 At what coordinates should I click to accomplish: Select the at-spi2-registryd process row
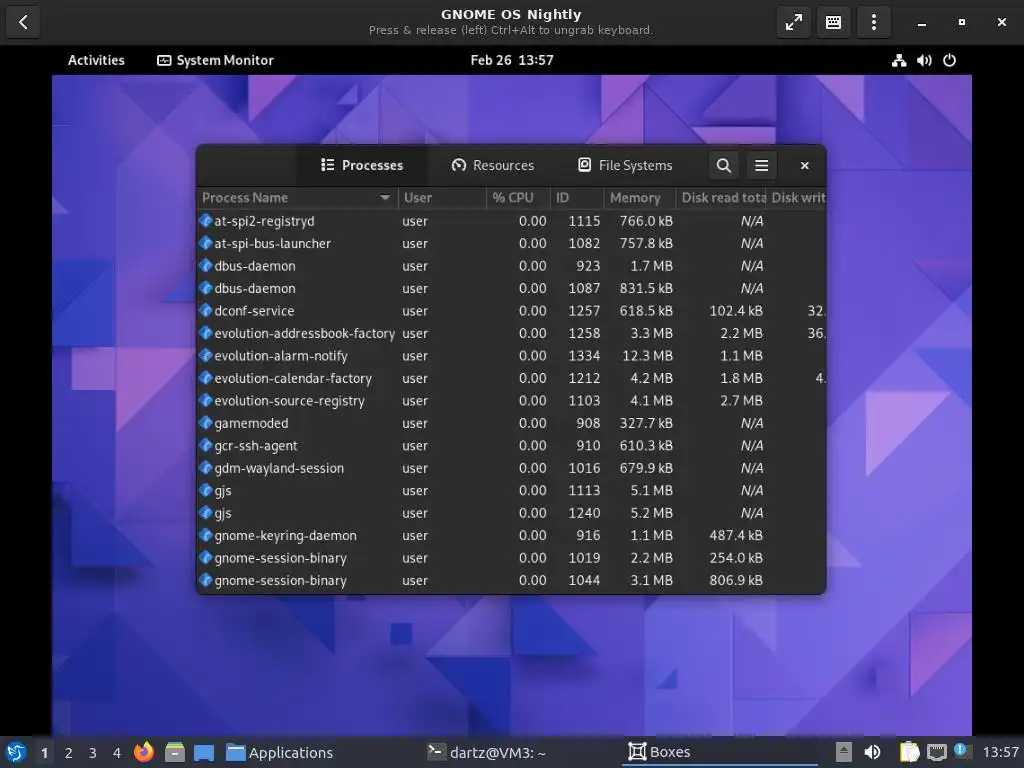coord(511,221)
